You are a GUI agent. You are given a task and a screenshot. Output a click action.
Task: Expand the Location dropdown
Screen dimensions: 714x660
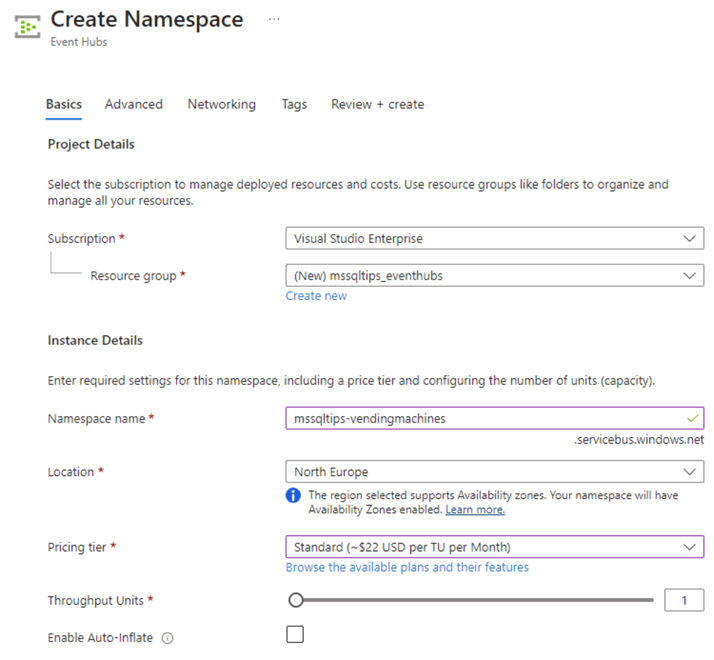click(494, 472)
